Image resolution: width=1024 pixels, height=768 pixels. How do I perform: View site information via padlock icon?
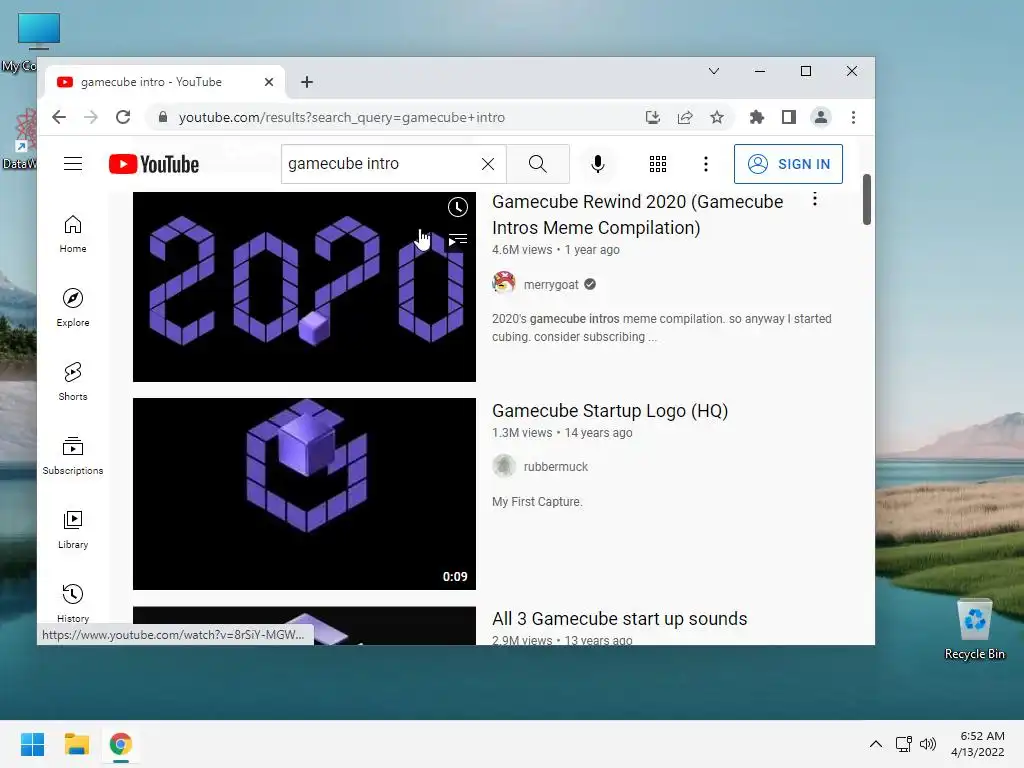[x=163, y=118]
